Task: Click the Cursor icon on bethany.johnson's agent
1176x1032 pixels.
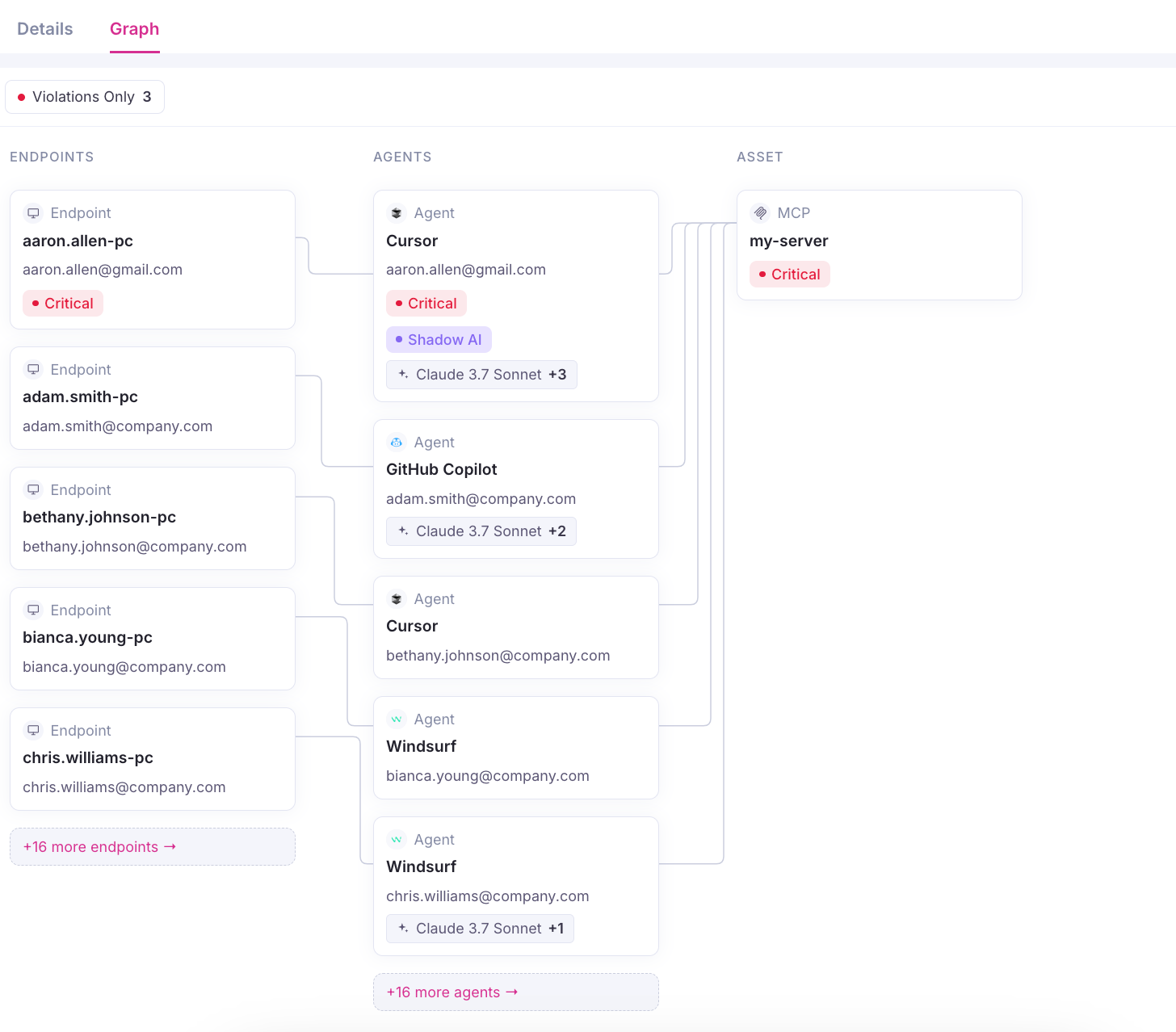Action: (x=397, y=599)
